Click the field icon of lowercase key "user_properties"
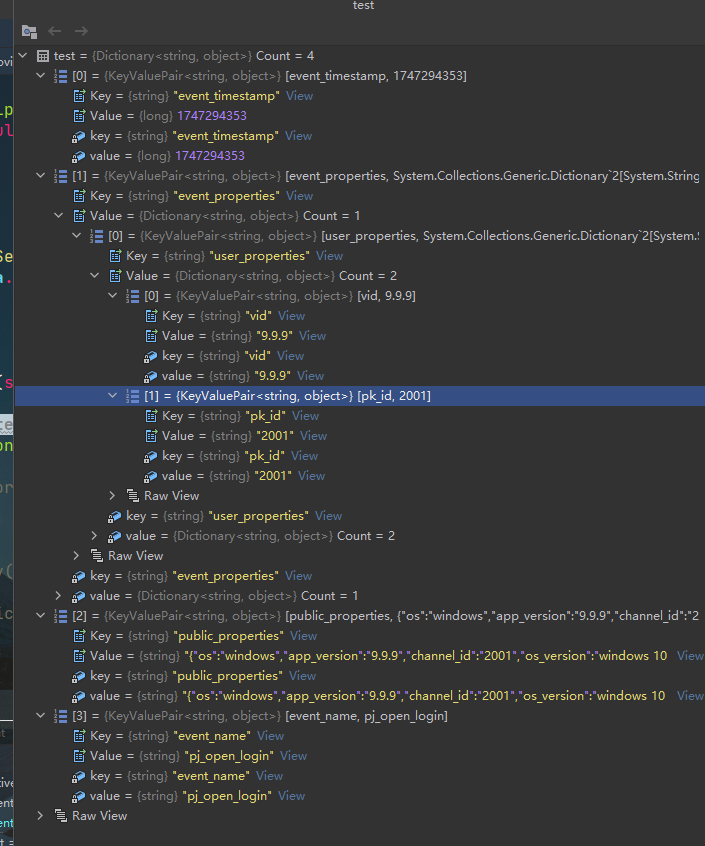This screenshot has height=846, width=705. pyautogui.click(x=114, y=516)
